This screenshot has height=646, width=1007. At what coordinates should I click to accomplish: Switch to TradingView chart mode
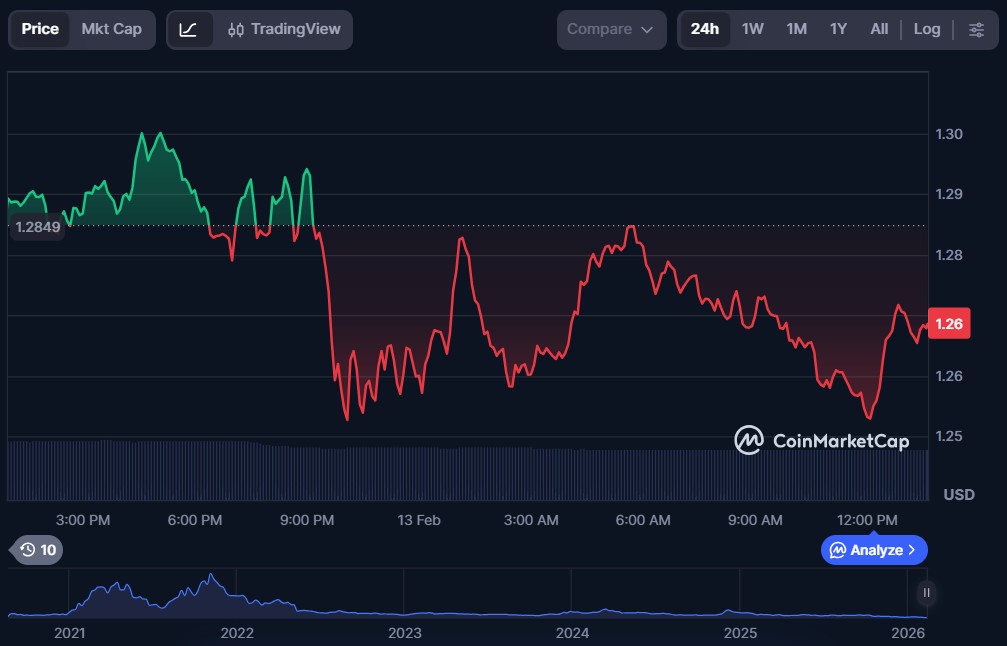click(x=284, y=29)
